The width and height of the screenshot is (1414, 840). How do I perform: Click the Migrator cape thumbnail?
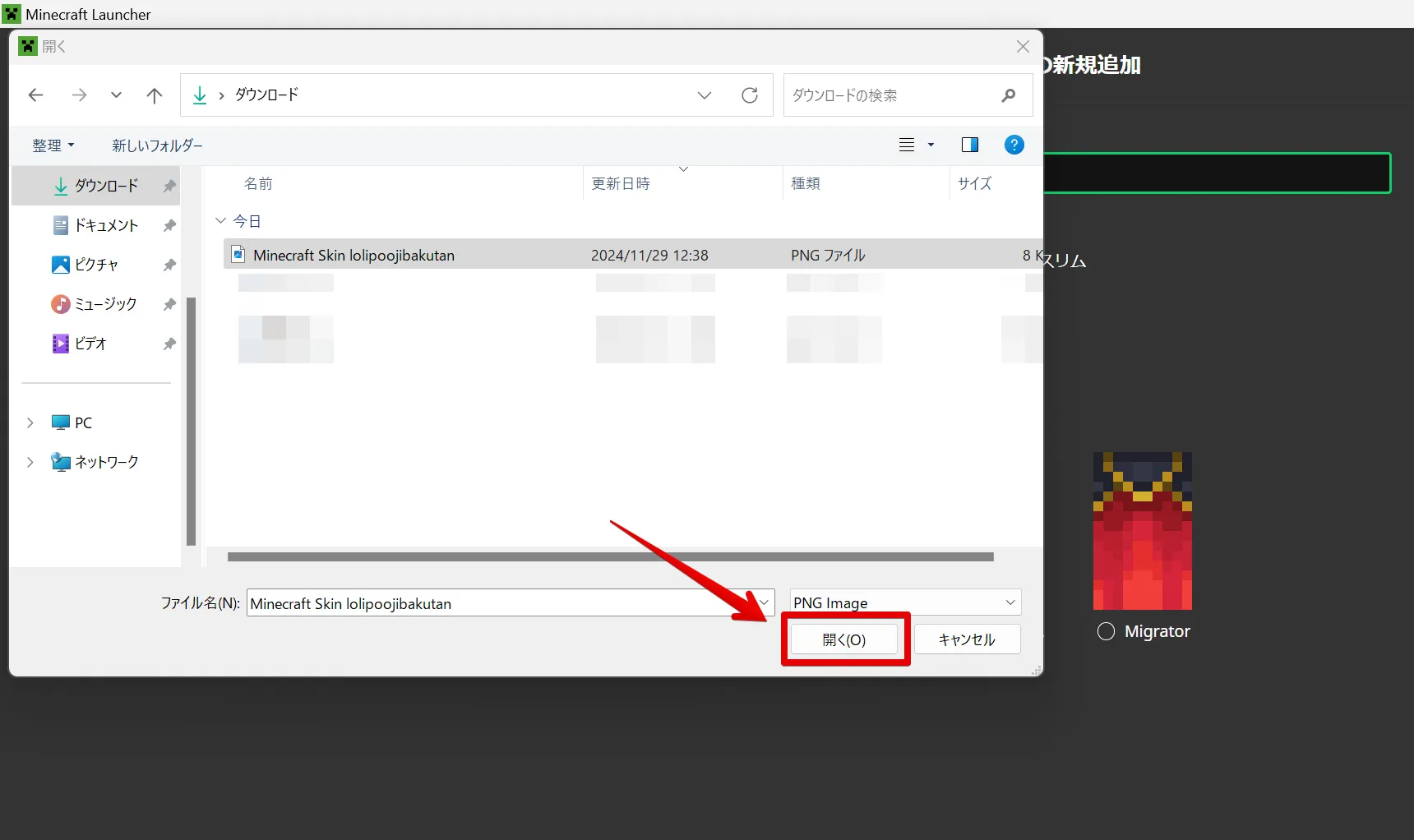(x=1143, y=531)
